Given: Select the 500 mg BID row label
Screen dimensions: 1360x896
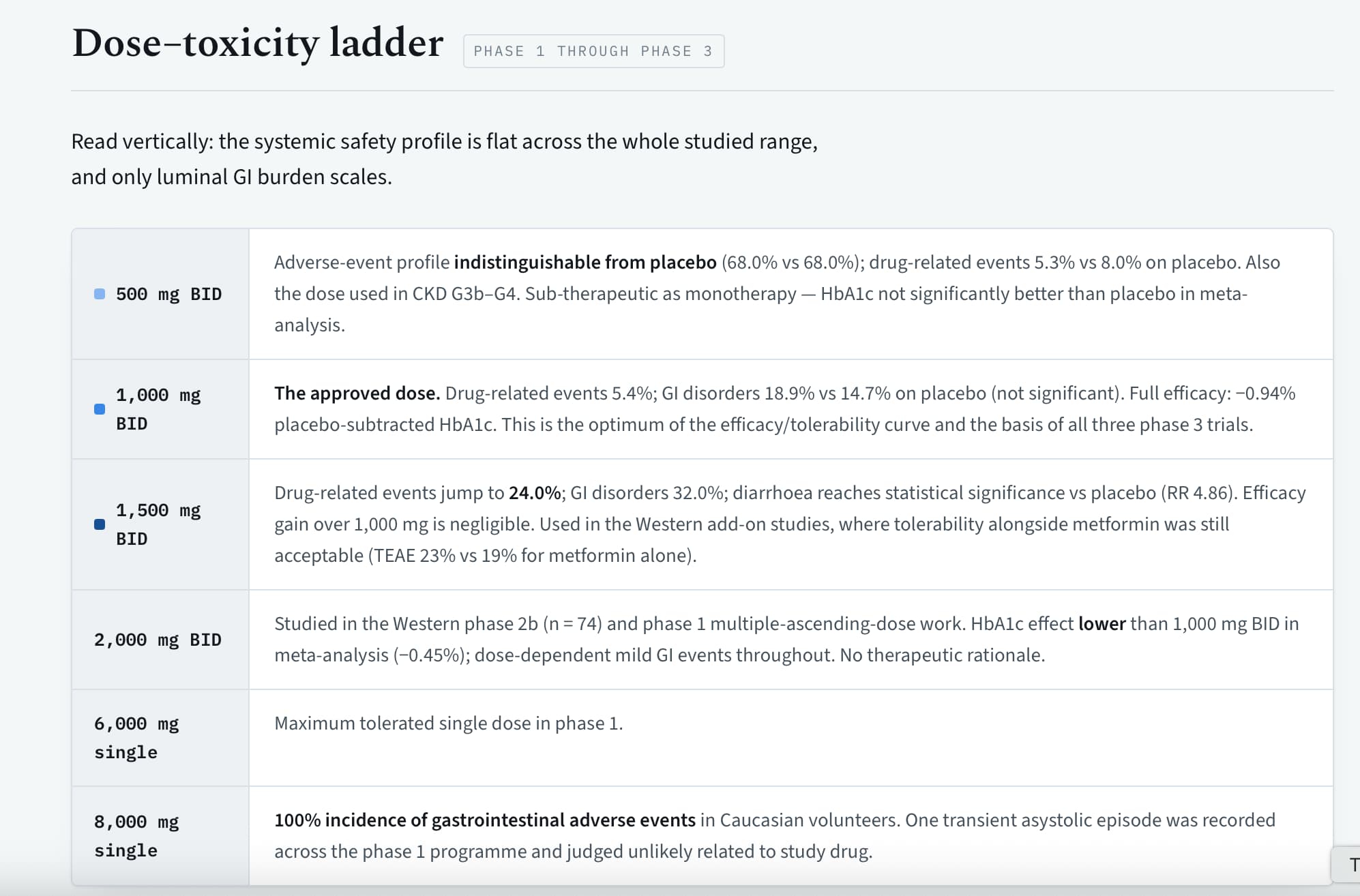Looking at the screenshot, I should [168, 294].
